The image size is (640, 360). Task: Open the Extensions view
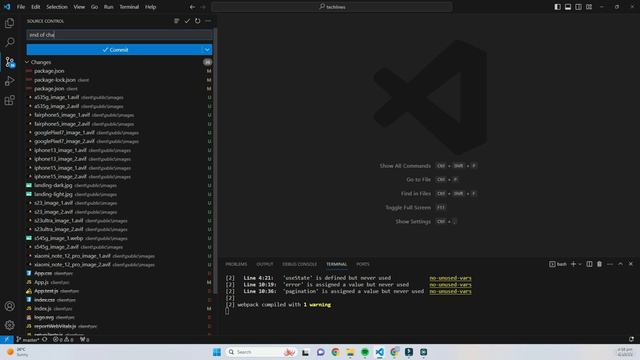click(x=9, y=100)
